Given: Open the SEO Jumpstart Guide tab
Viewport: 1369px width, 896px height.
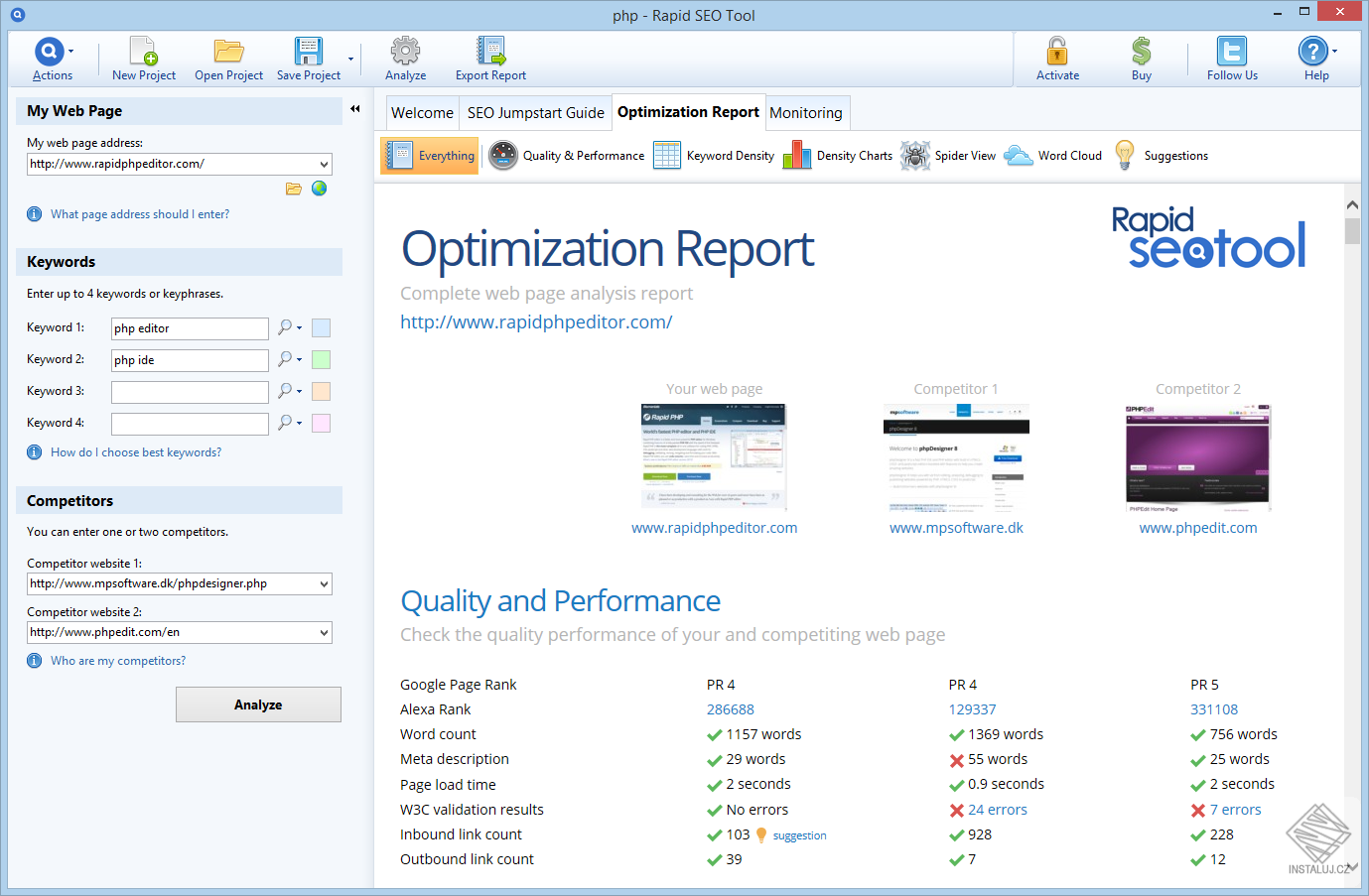Looking at the screenshot, I should click(534, 112).
